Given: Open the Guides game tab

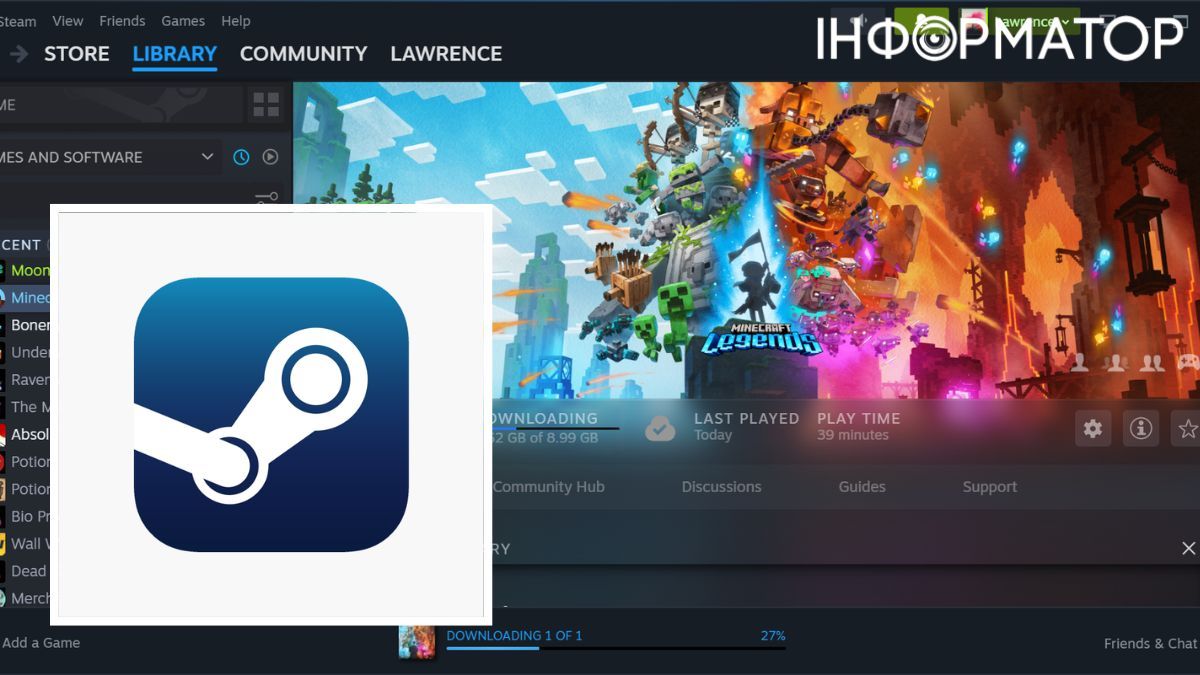Looking at the screenshot, I should coord(862,487).
